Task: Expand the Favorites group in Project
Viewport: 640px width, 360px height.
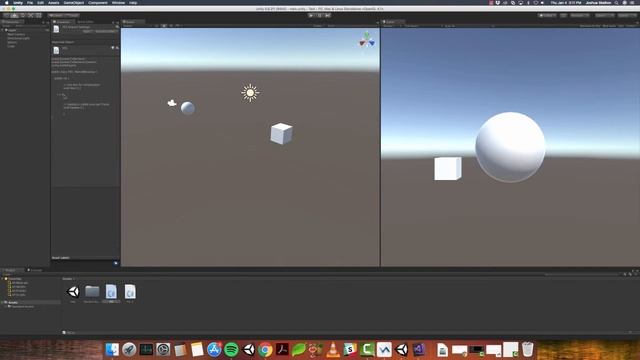Action: click(2, 279)
